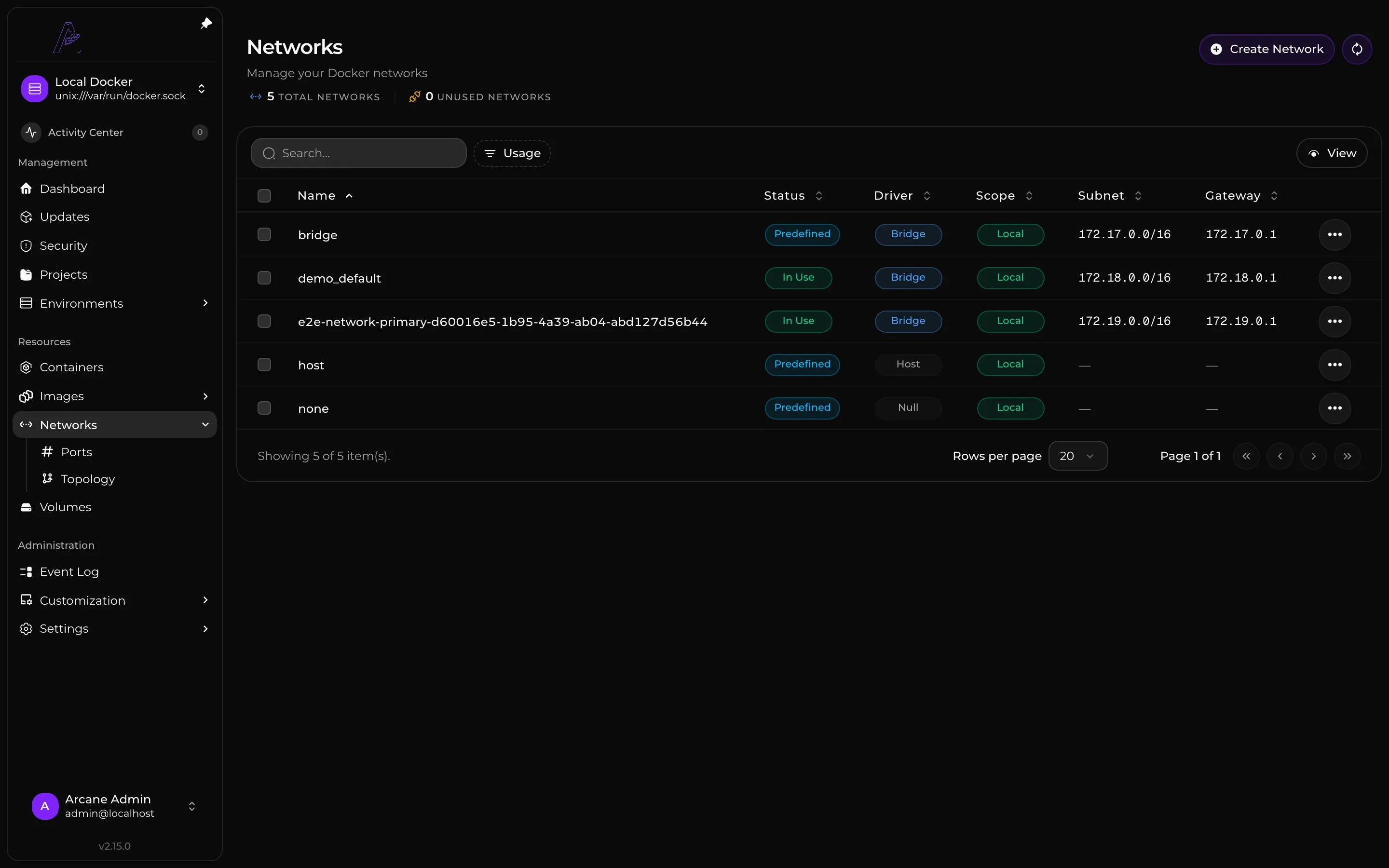Click the Host driver badge
Viewport: 1389px width, 868px height.
(x=908, y=365)
